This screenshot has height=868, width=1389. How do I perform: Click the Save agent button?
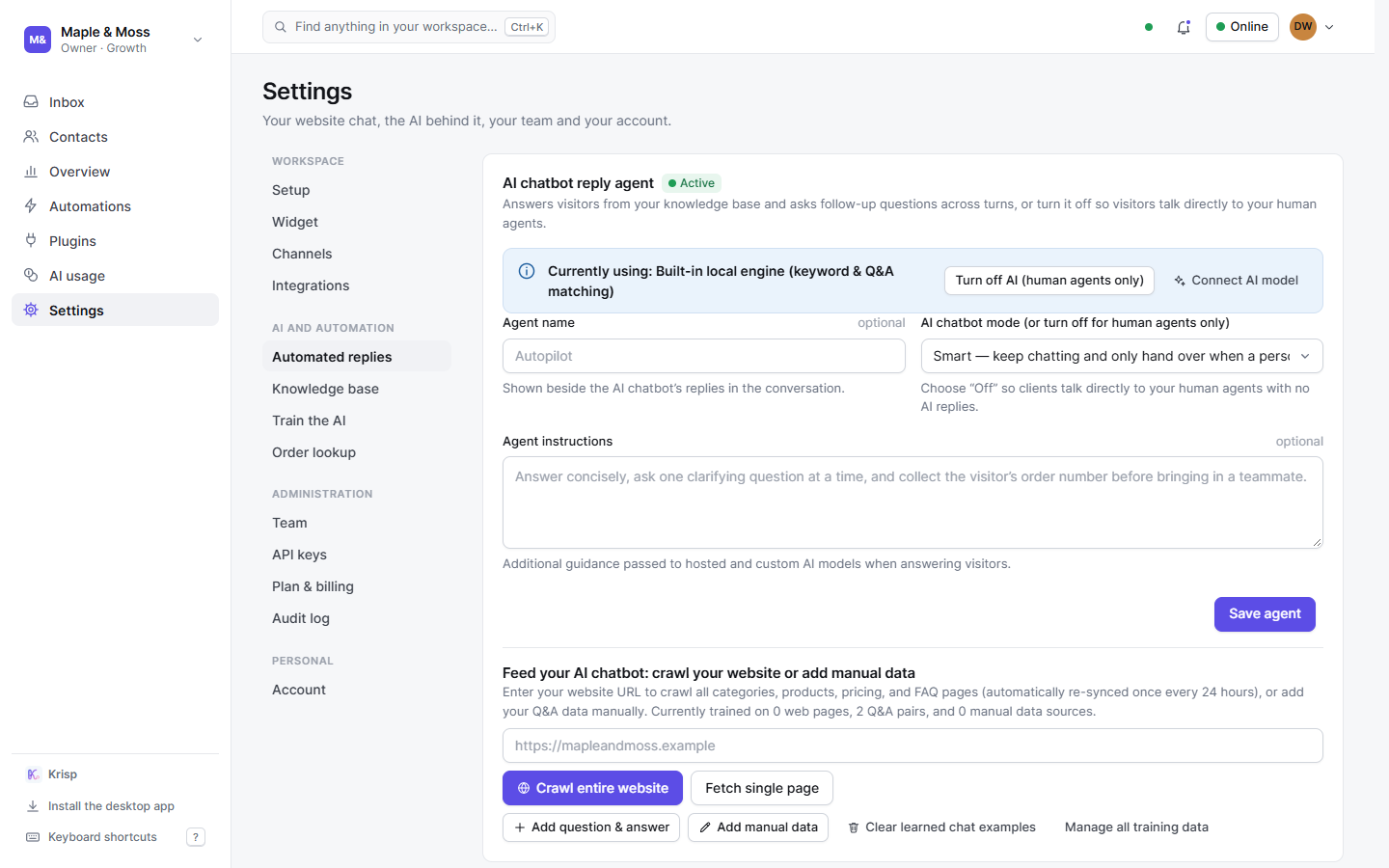(x=1265, y=614)
